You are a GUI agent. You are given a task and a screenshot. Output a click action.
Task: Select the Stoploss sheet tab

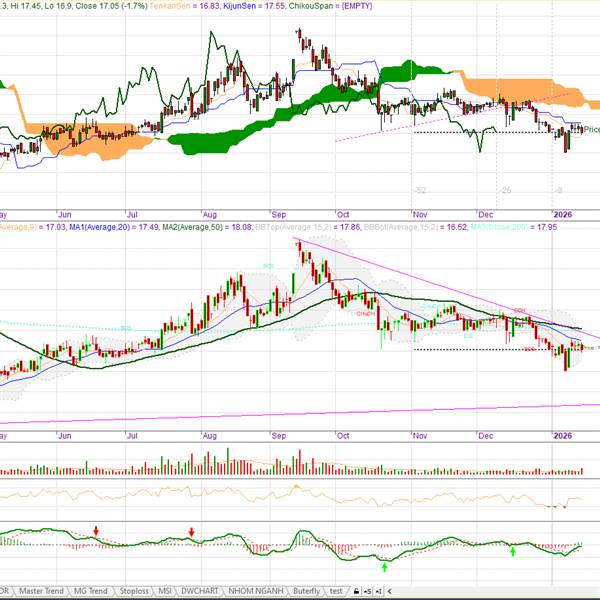134,591
